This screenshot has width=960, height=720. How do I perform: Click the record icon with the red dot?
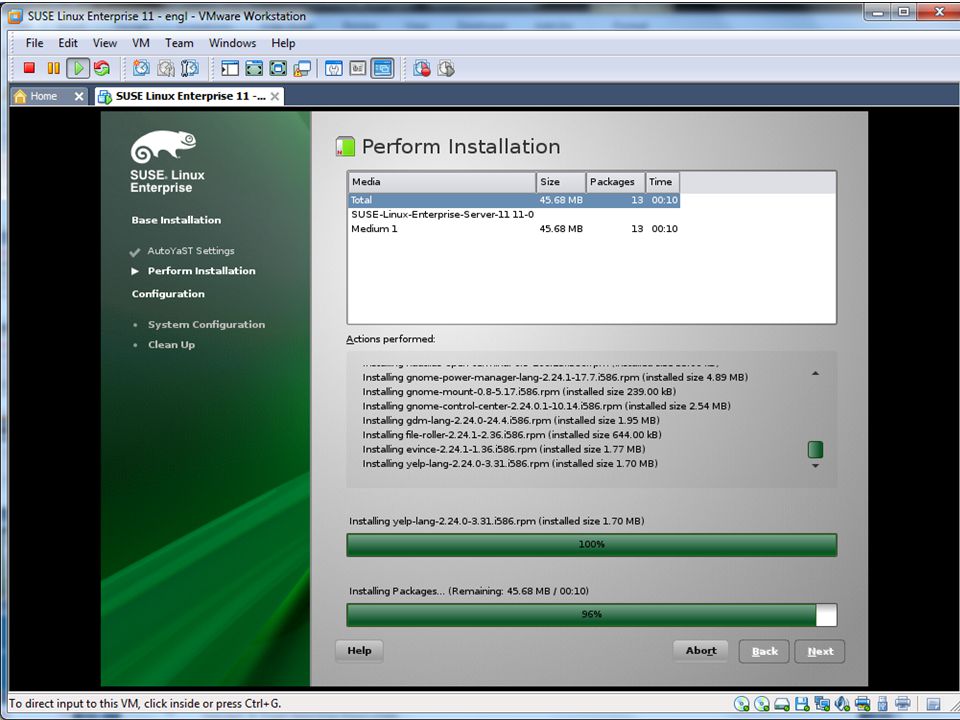pyautogui.click(x=422, y=68)
